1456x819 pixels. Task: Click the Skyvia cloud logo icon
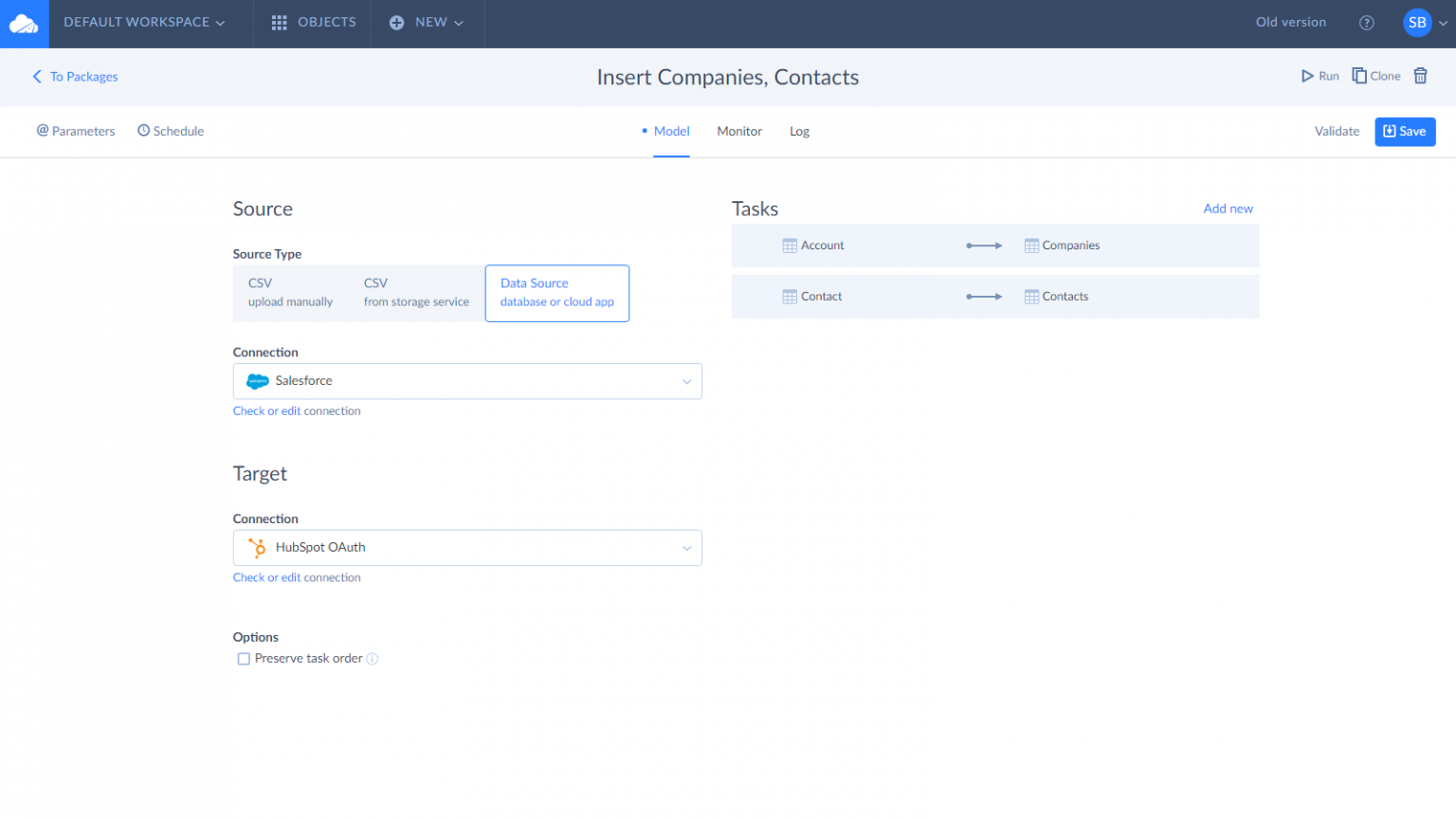pyautogui.click(x=24, y=24)
